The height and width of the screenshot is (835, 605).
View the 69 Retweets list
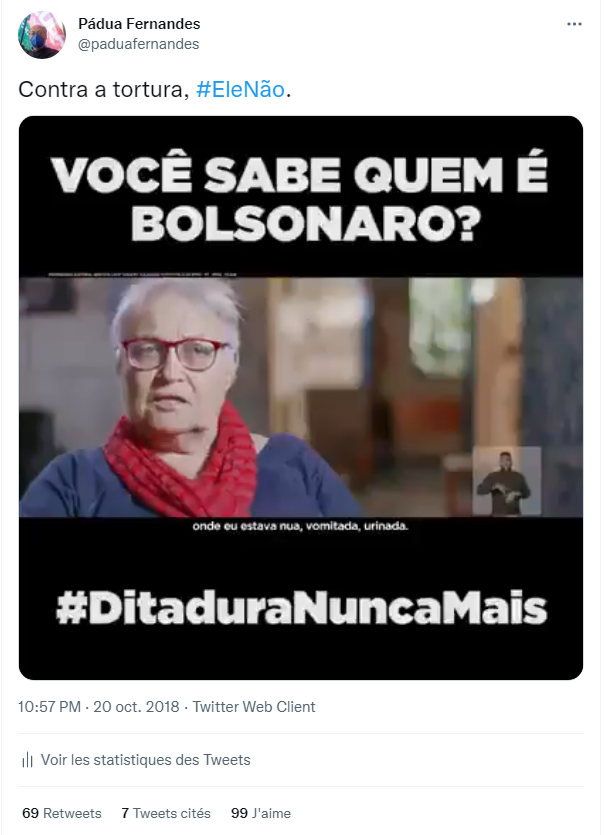pyautogui.click(x=62, y=813)
